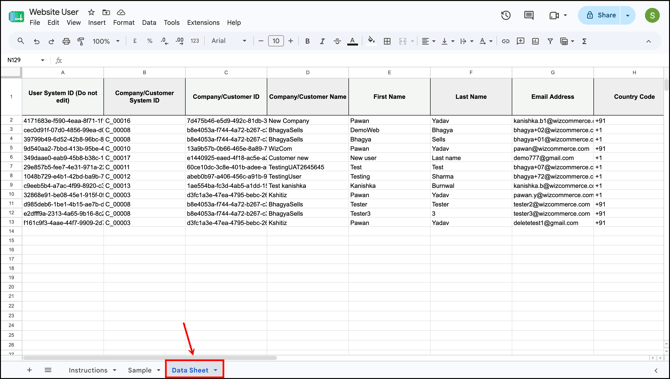The image size is (670, 379).
Task: Switch to the Instructions tab
Action: (x=88, y=370)
